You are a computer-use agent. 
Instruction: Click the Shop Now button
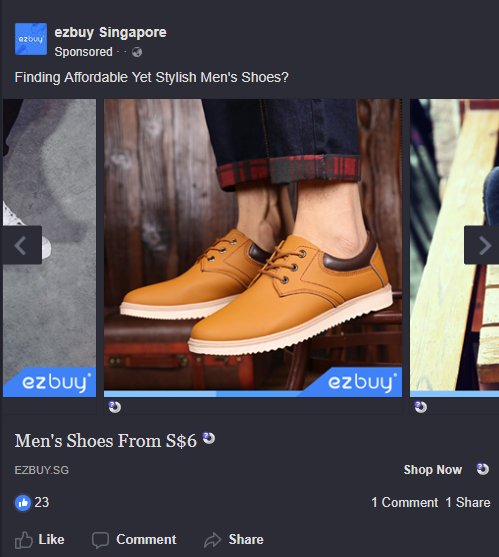pos(433,470)
